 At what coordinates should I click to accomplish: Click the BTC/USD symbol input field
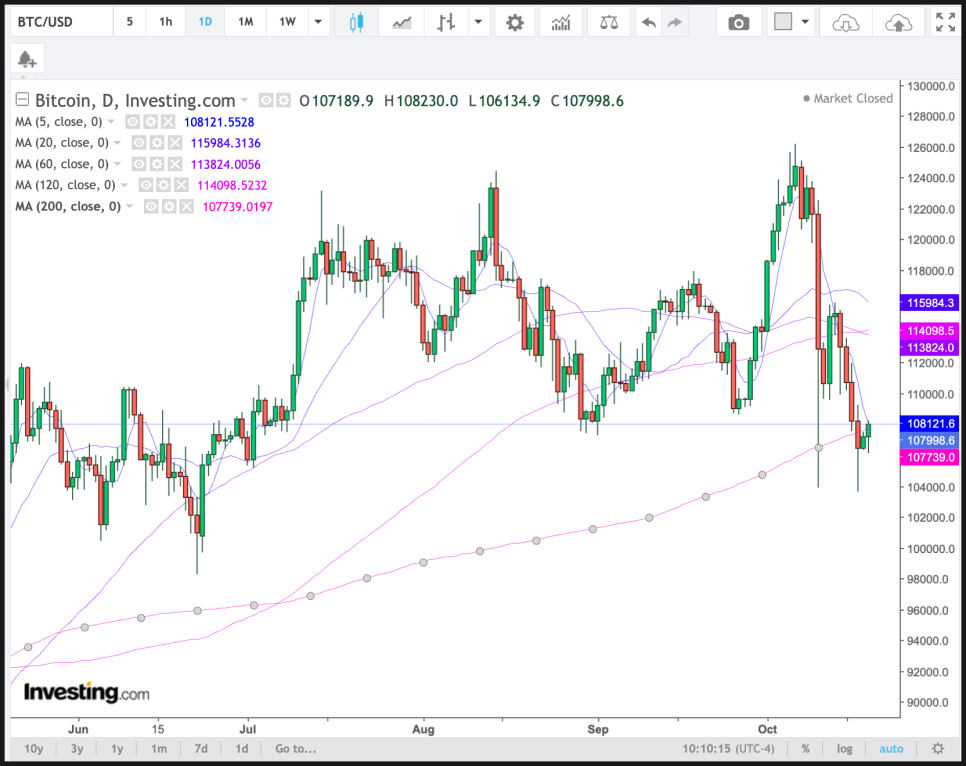coord(60,22)
